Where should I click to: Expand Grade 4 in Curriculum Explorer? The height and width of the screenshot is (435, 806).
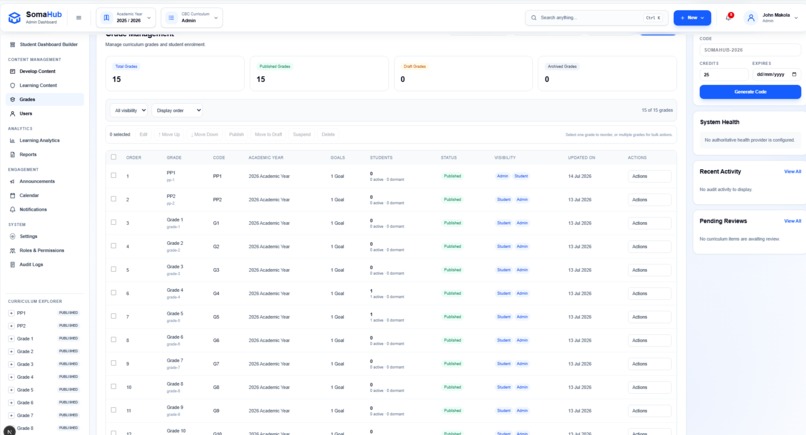[11, 377]
